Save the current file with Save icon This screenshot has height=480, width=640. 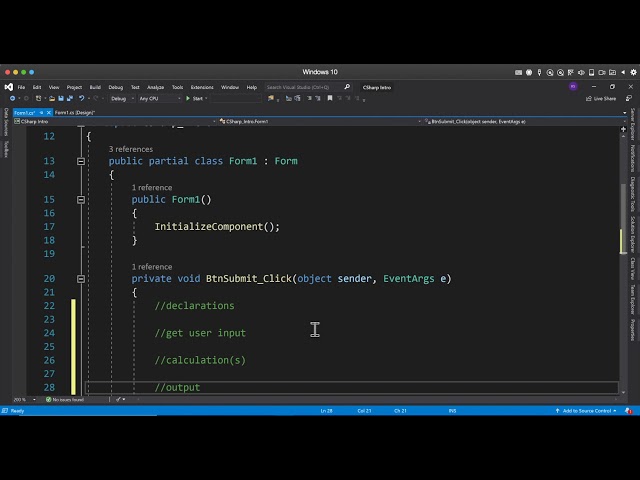61,98
